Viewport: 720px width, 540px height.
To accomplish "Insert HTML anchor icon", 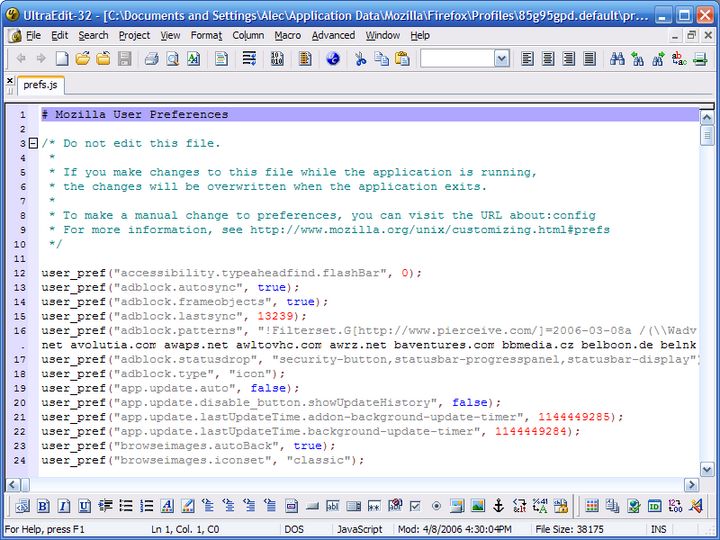I will click(x=499, y=506).
